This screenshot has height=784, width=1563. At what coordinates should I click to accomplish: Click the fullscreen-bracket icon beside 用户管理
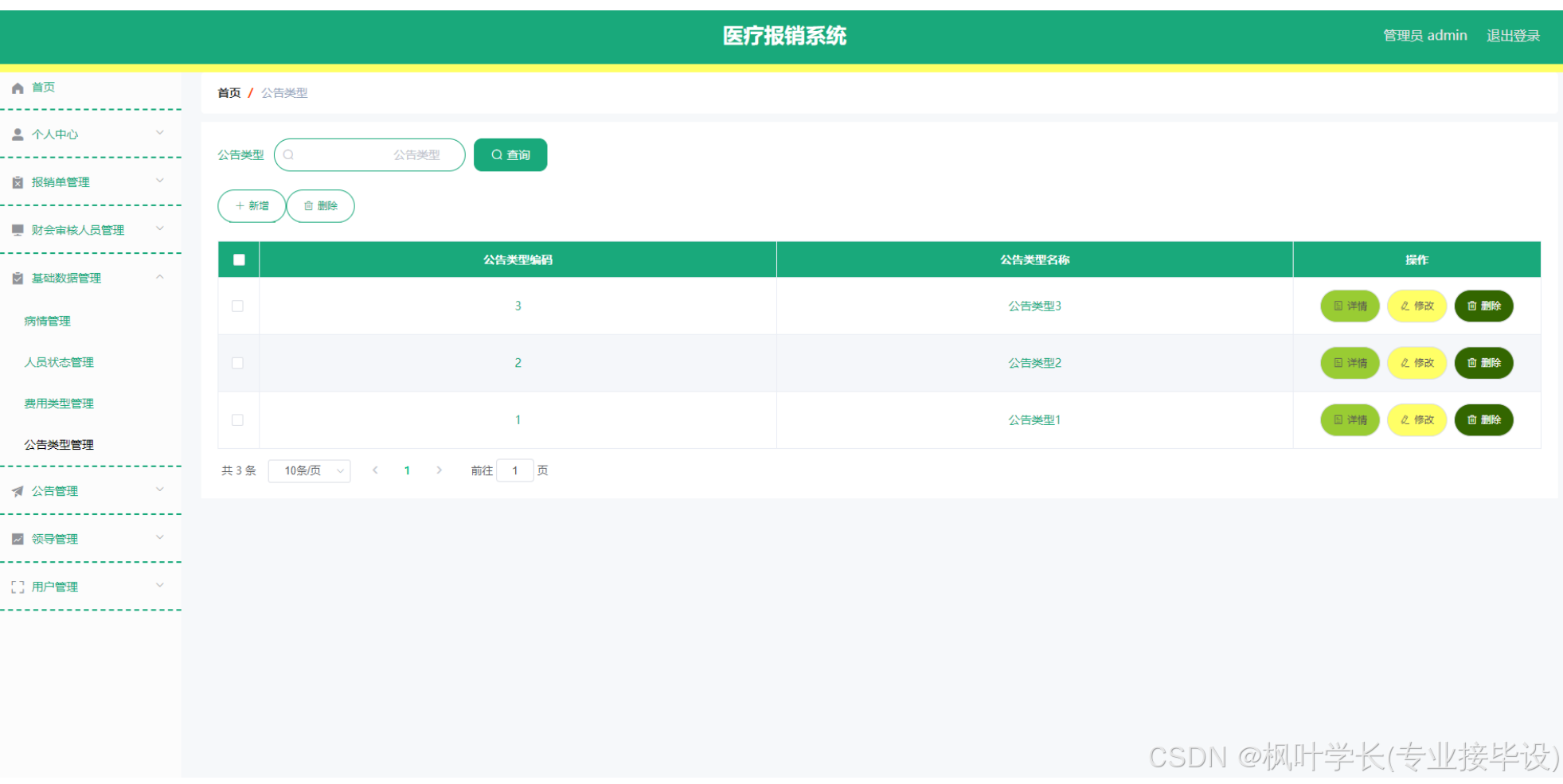[18, 587]
